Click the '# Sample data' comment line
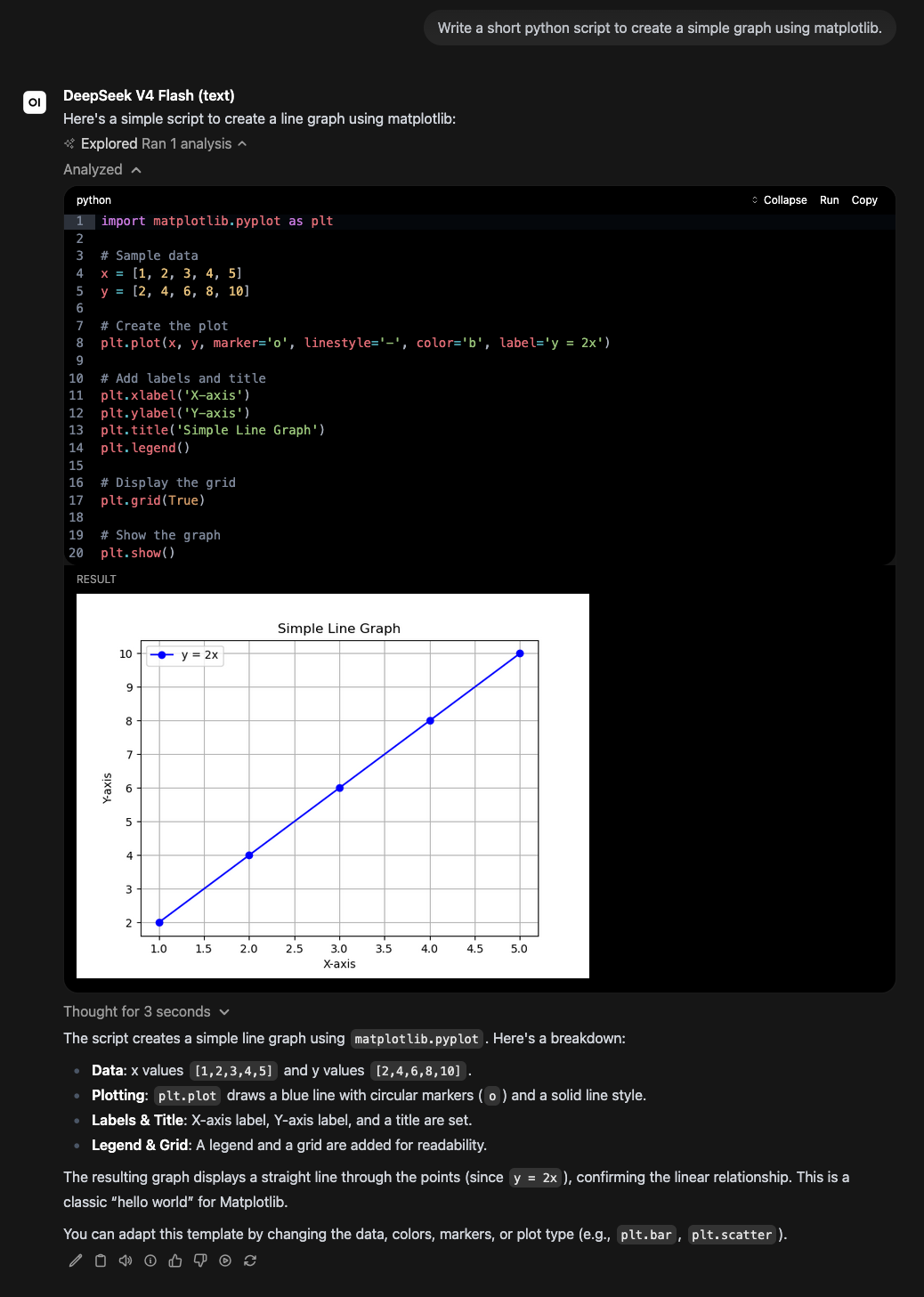Screen dimensions: 924x1297 tap(150, 255)
